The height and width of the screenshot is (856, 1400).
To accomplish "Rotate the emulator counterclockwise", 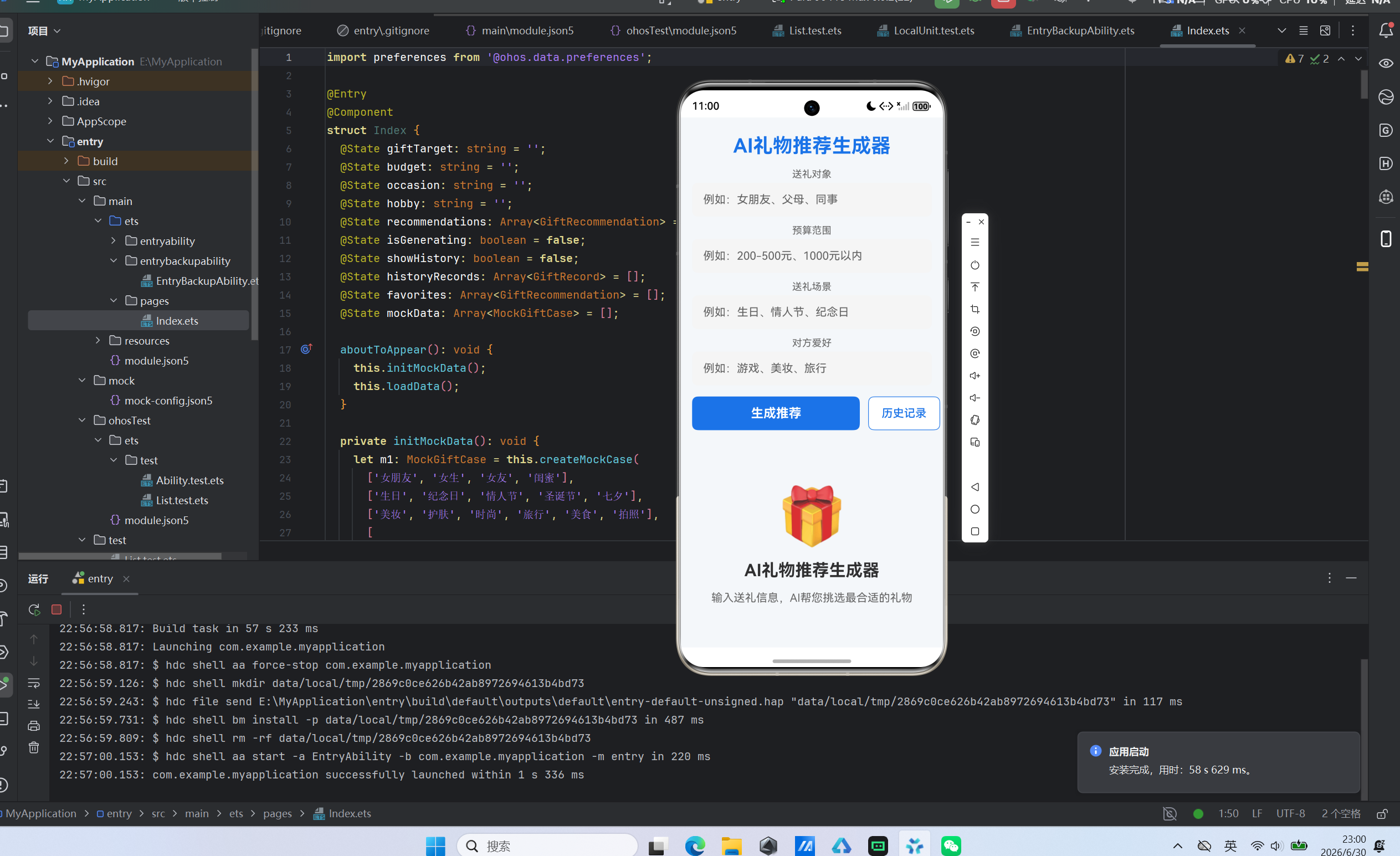I will tap(975, 331).
